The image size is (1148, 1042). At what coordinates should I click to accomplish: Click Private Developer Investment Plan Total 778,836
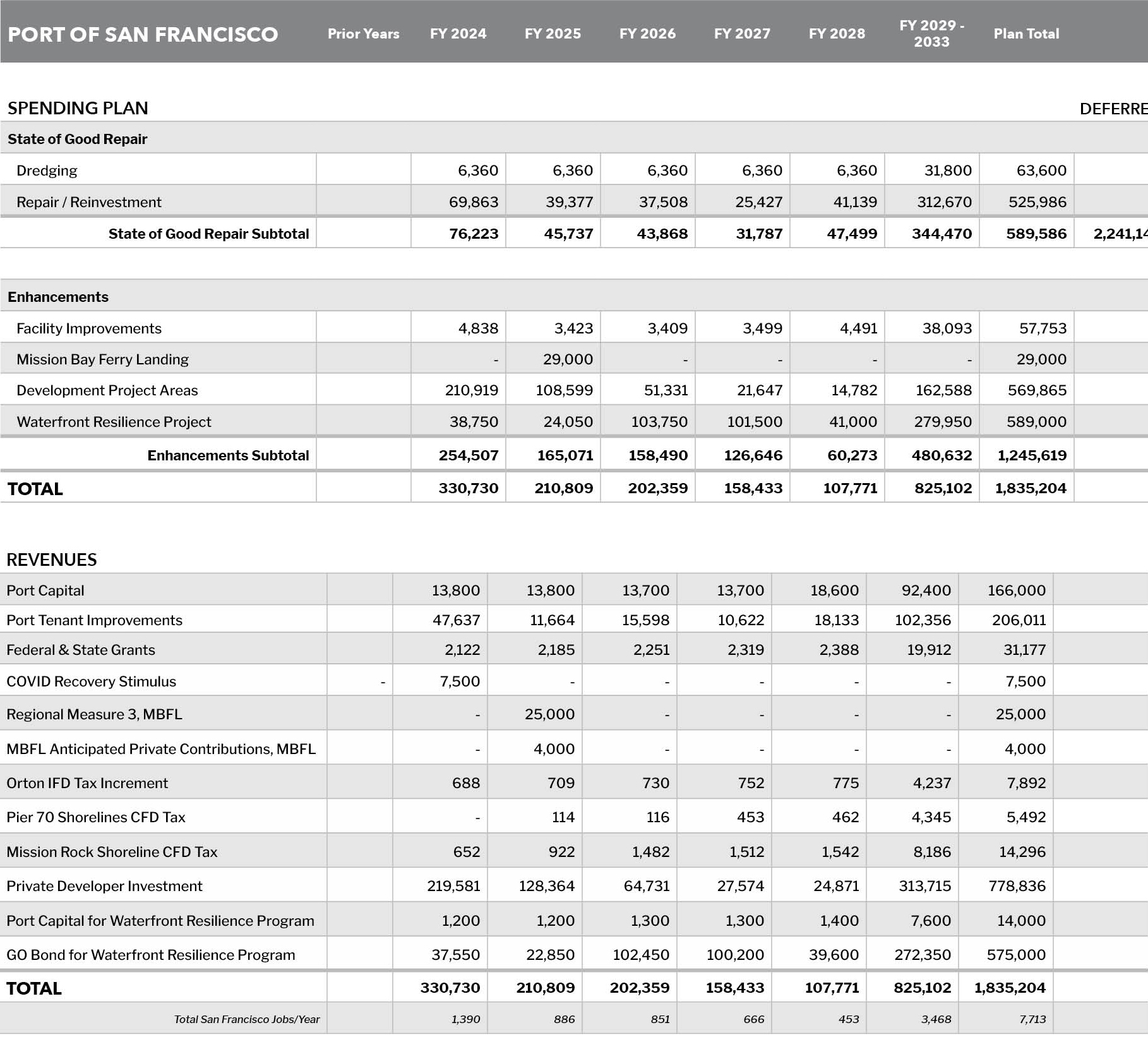pos(1017,886)
